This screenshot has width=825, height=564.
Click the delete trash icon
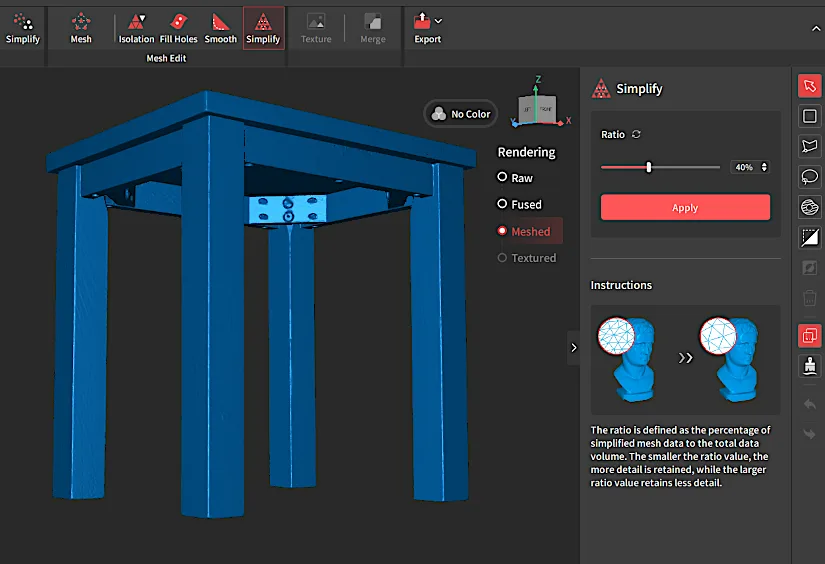(x=810, y=298)
